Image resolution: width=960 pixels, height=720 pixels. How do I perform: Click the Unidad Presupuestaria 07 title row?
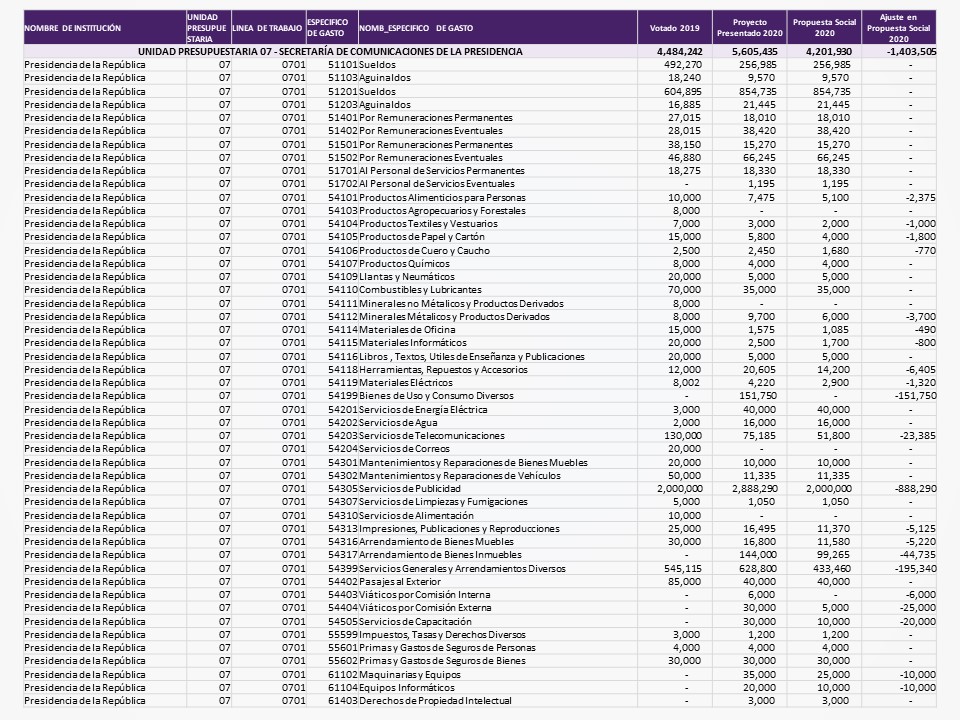pyautogui.click(x=330, y=51)
